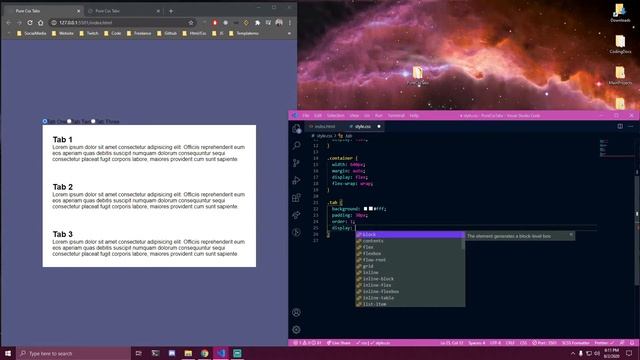Image resolution: width=640 pixels, height=360 pixels.
Task: Select the Tab Two radio button
Action: click(69, 121)
